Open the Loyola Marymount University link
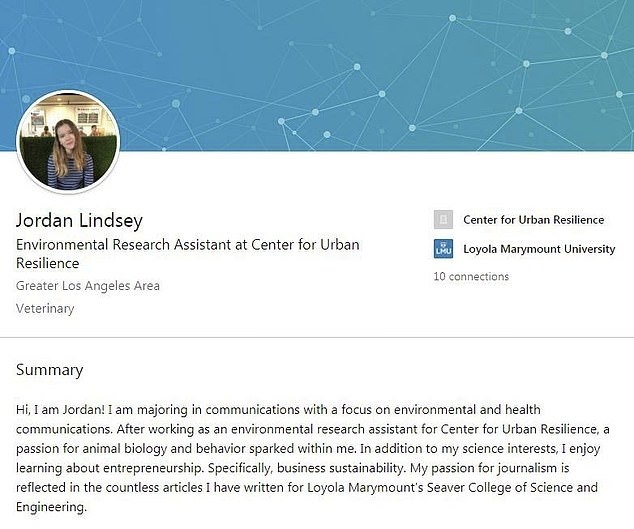 539,249
